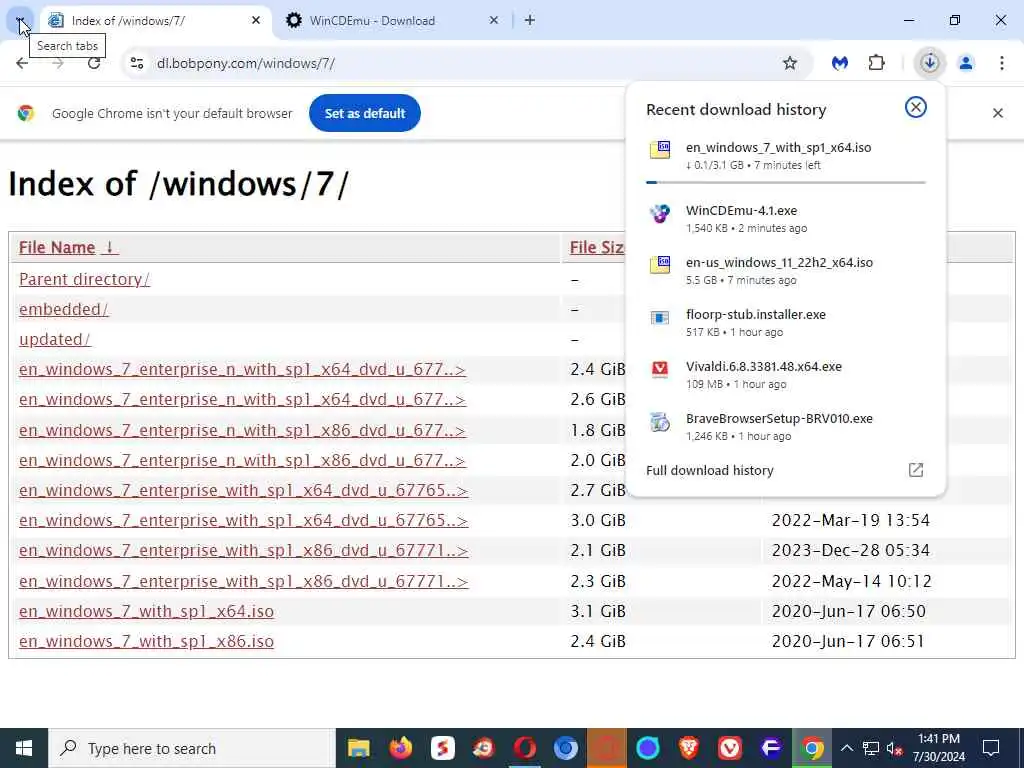Download en_windows_7_enterprise_n x86 2.0 GiB file
This screenshot has height=768, width=1024.
point(242,460)
